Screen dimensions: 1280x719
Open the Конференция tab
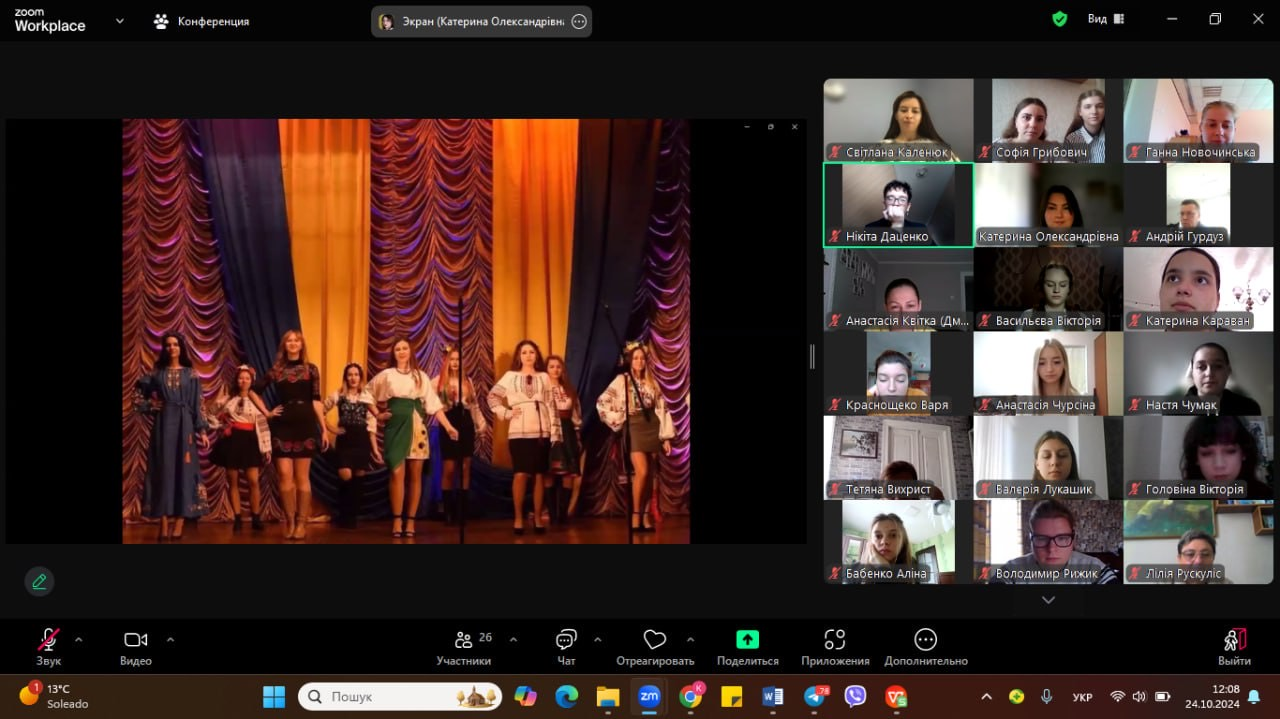point(201,21)
